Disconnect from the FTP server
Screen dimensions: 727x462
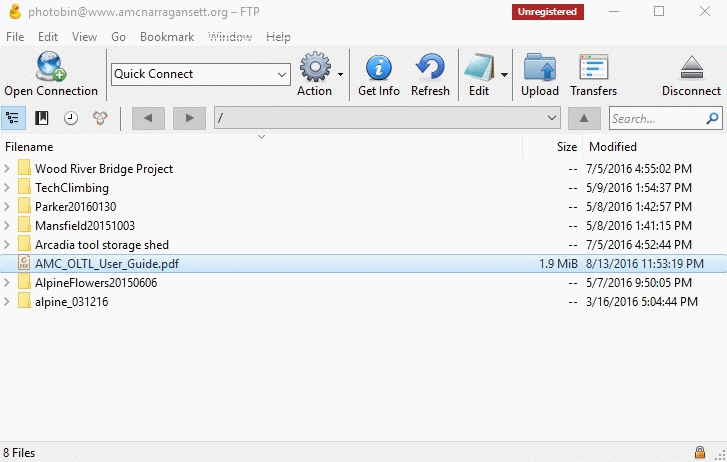[x=691, y=68]
